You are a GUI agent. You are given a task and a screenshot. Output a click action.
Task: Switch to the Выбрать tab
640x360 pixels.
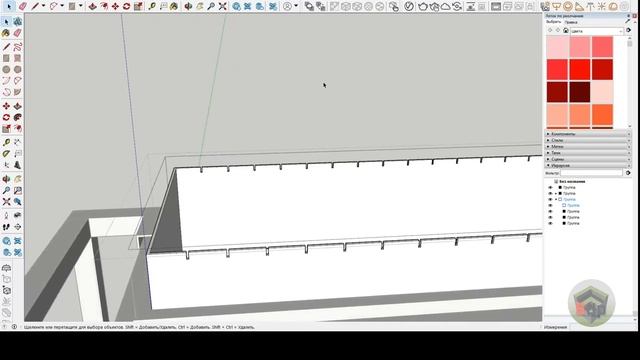pyautogui.click(x=553, y=22)
